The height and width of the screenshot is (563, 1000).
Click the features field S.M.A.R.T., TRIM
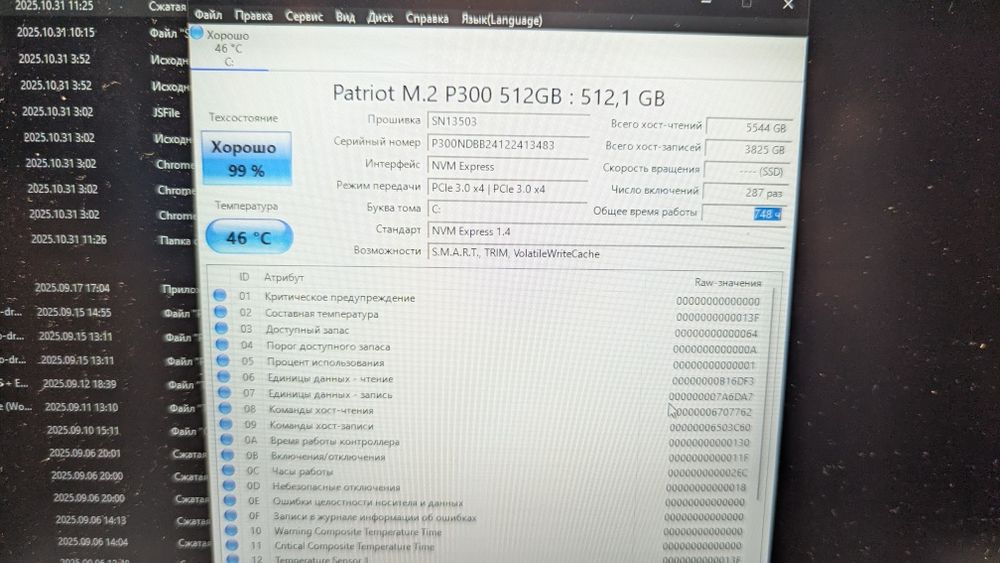(606, 253)
